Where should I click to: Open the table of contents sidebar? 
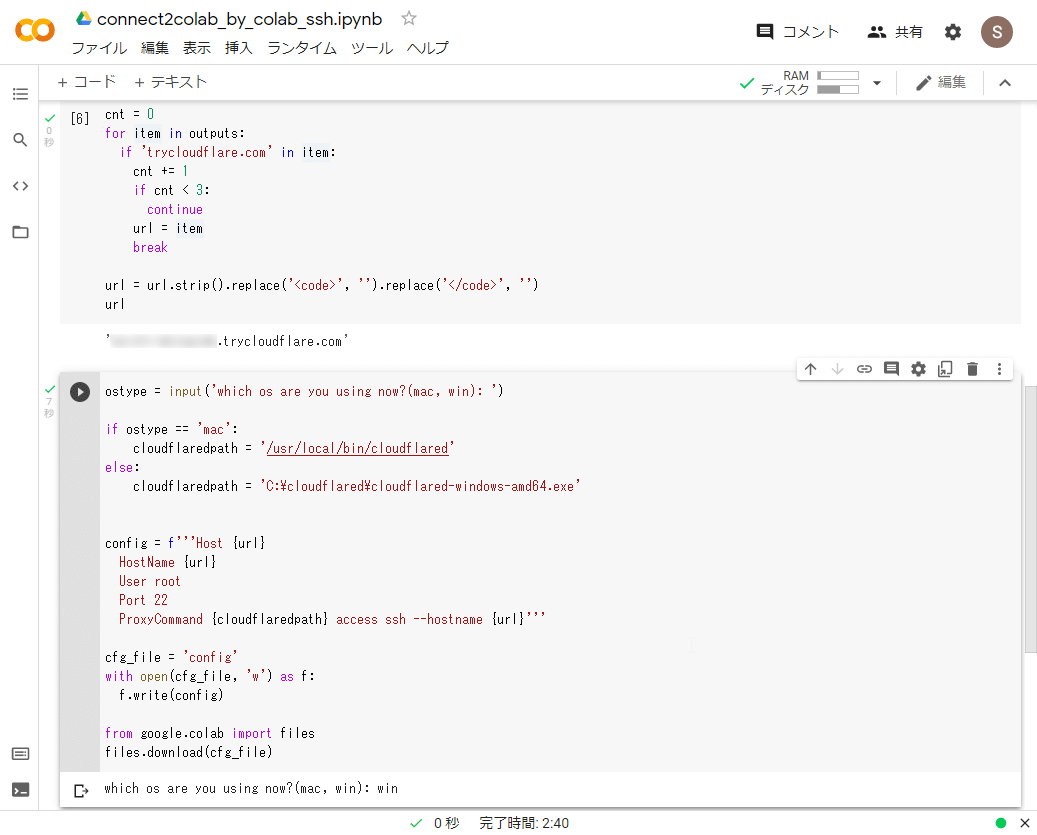point(20,93)
